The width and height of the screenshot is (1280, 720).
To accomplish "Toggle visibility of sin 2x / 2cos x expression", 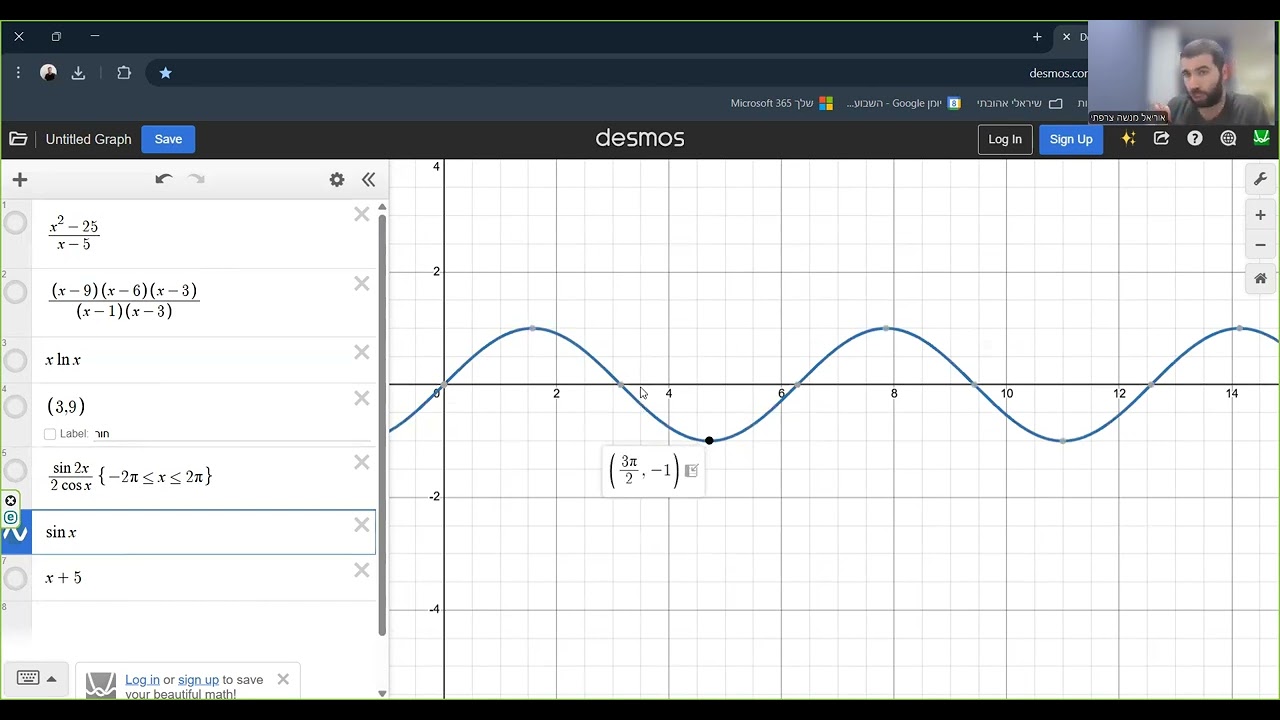I will click(x=16, y=470).
